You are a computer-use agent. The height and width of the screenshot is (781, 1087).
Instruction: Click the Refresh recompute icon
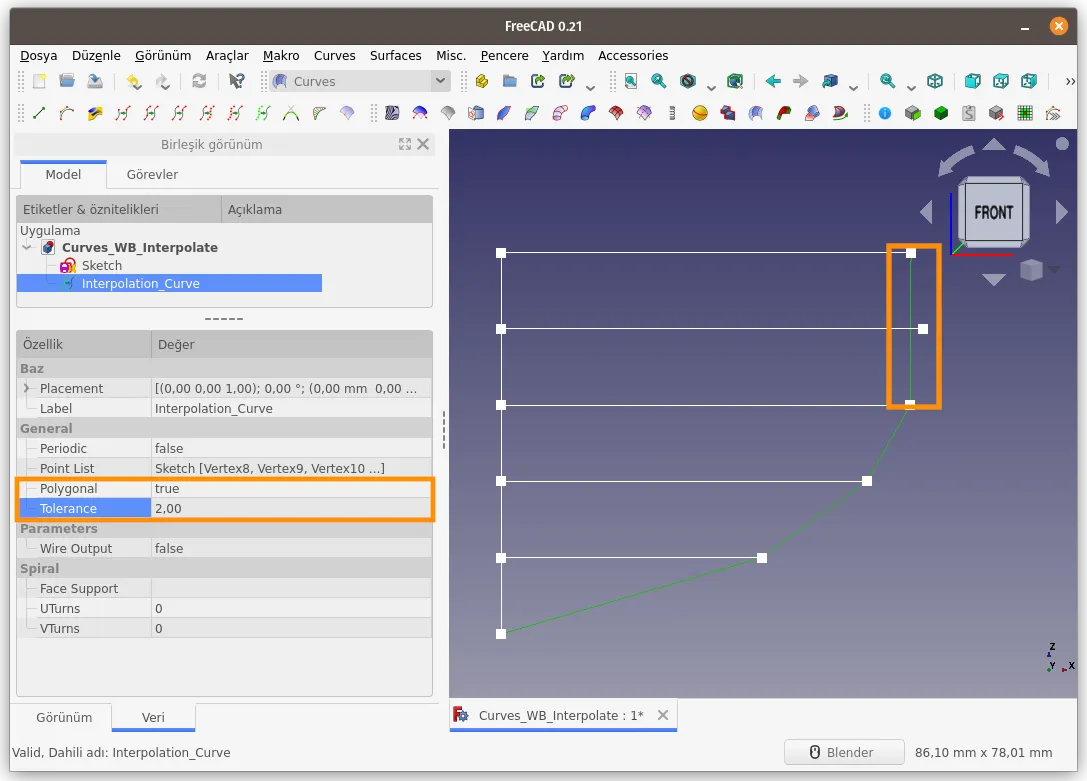pos(199,81)
